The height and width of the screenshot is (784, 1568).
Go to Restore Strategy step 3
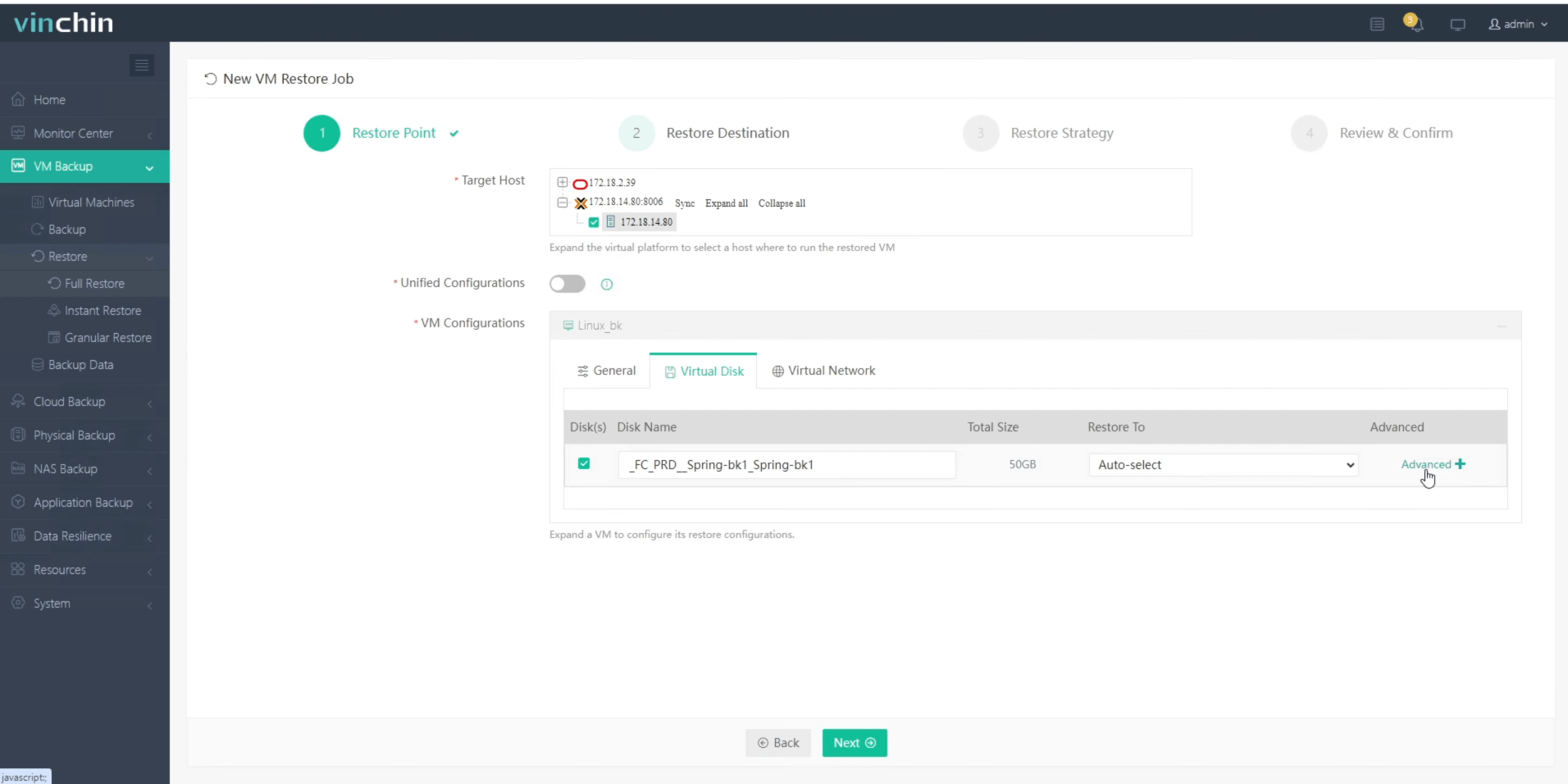pos(1038,133)
